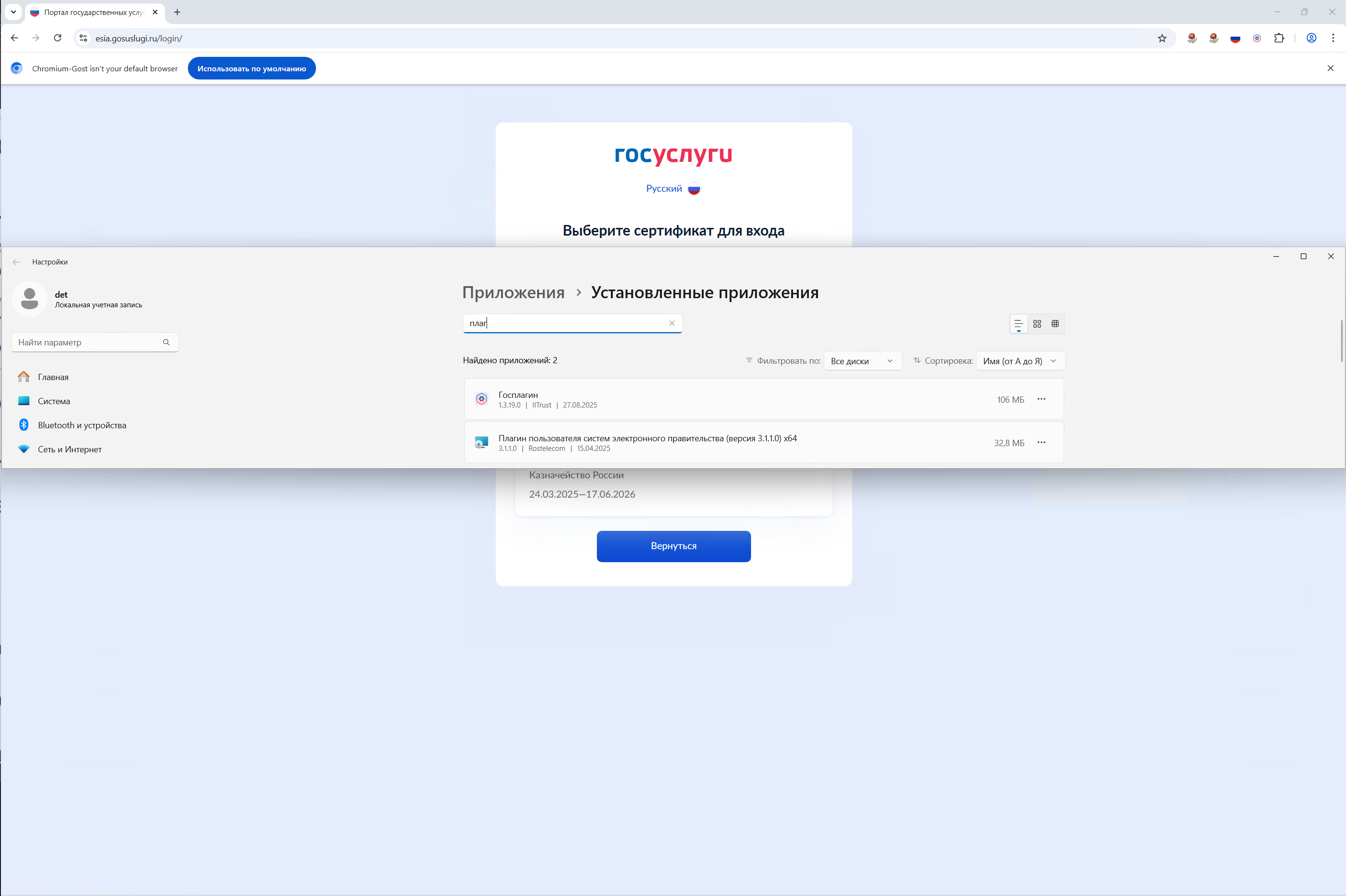Click the Найти параметр search field

95,343
